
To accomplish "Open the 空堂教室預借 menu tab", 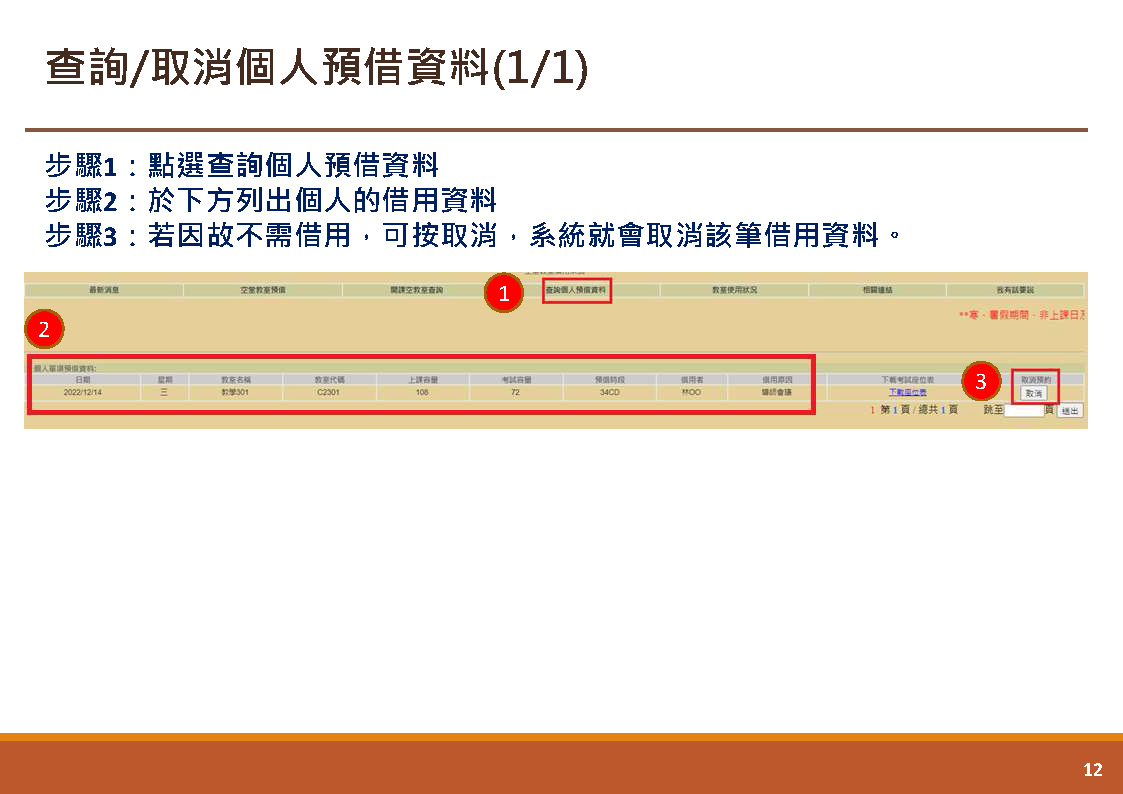I will click(x=263, y=290).
